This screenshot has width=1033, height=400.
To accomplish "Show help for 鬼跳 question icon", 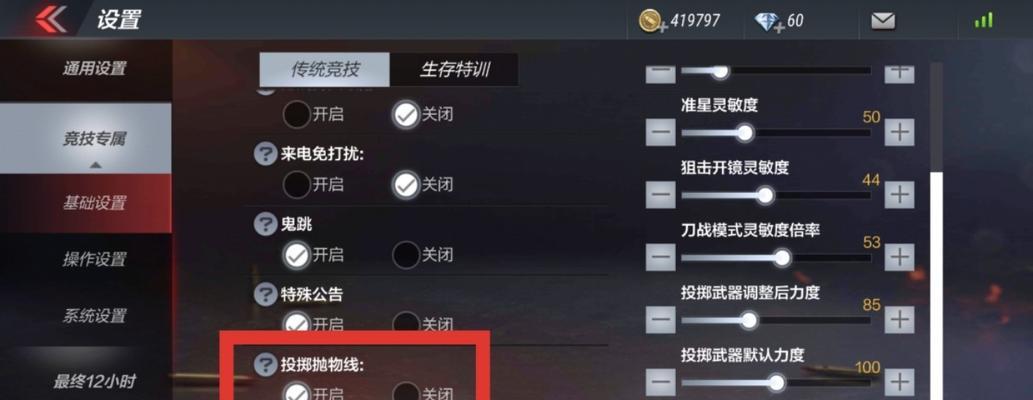I will tap(265, 224).
